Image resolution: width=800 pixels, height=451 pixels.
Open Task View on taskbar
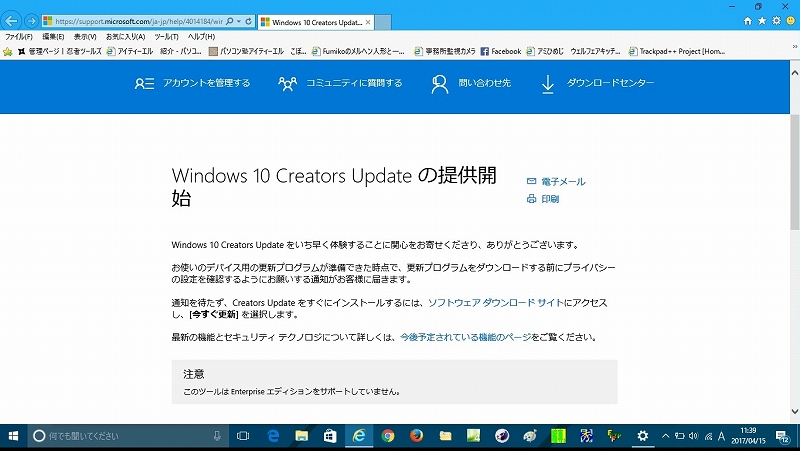(x=243, y=436)
